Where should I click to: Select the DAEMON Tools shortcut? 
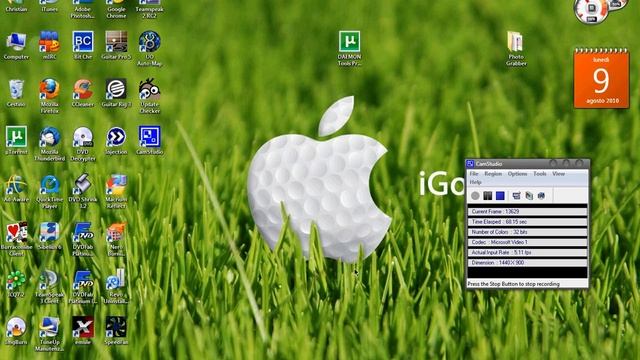click(x=349, y=49)
